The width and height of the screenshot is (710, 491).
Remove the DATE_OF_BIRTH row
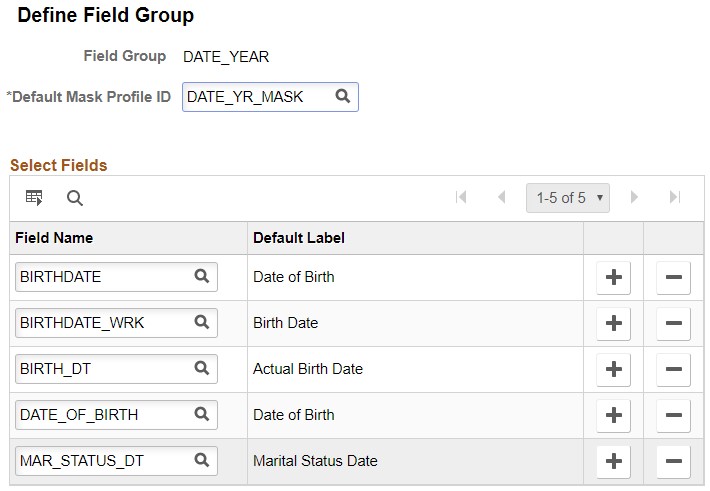tap(673, 415)
